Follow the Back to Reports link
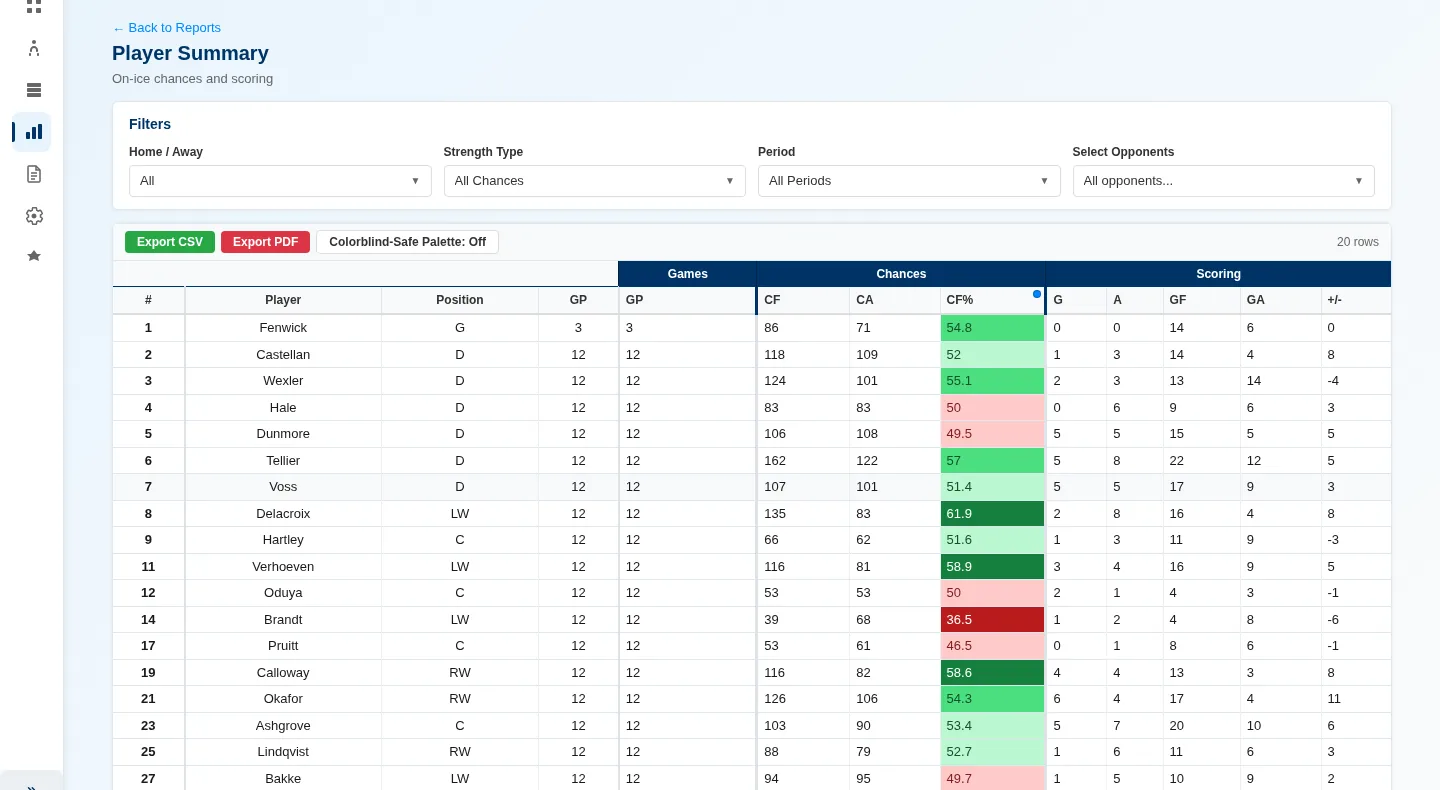 coord(166,28)
